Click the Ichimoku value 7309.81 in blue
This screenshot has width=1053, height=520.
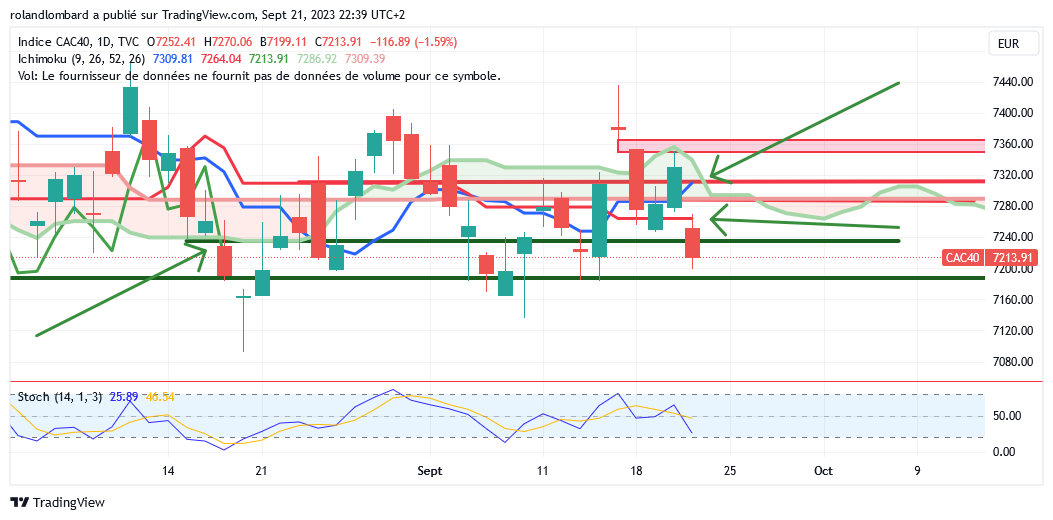point(175,59)
